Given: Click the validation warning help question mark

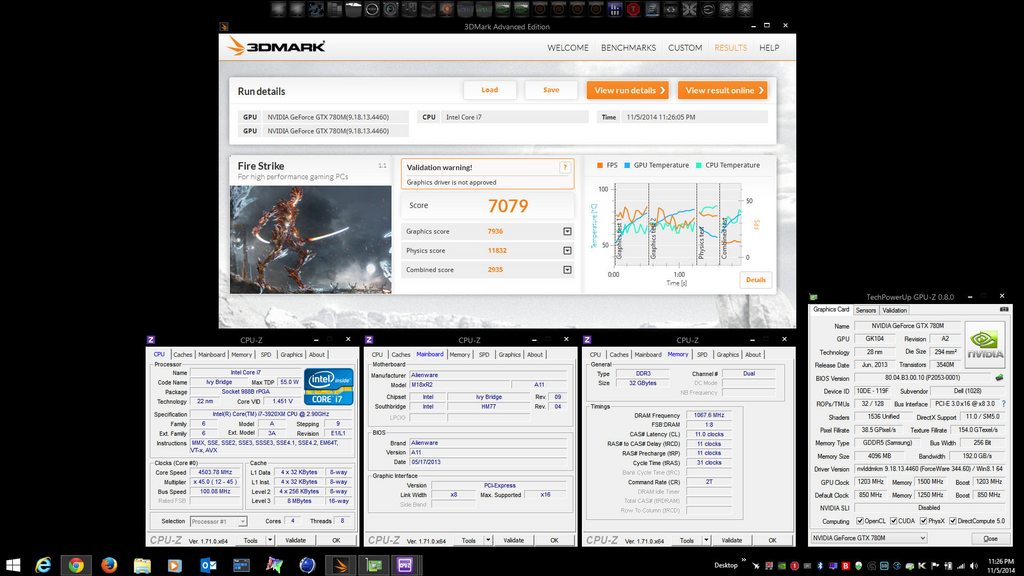Looking at the screenshot, I should pyautogui.click(x=564, y=168).
